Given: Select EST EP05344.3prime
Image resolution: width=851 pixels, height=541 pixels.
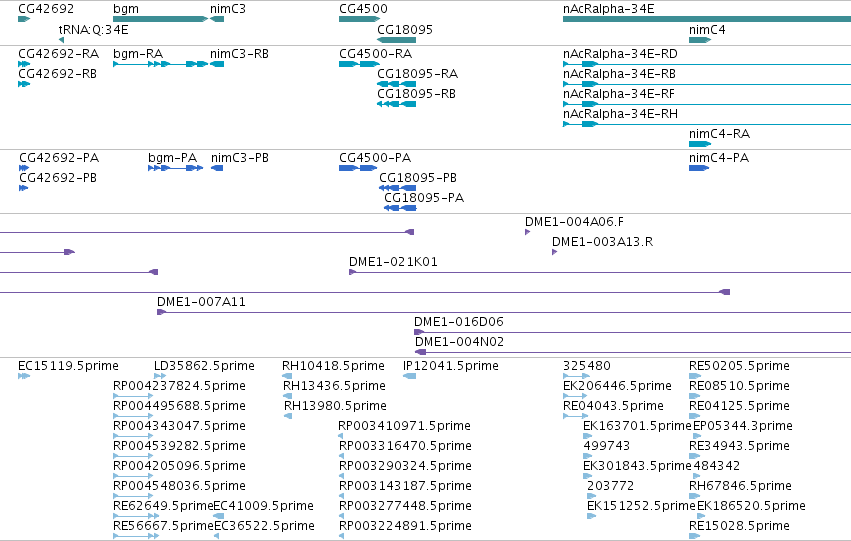Looking at the screenshot, I should [743, 427].
